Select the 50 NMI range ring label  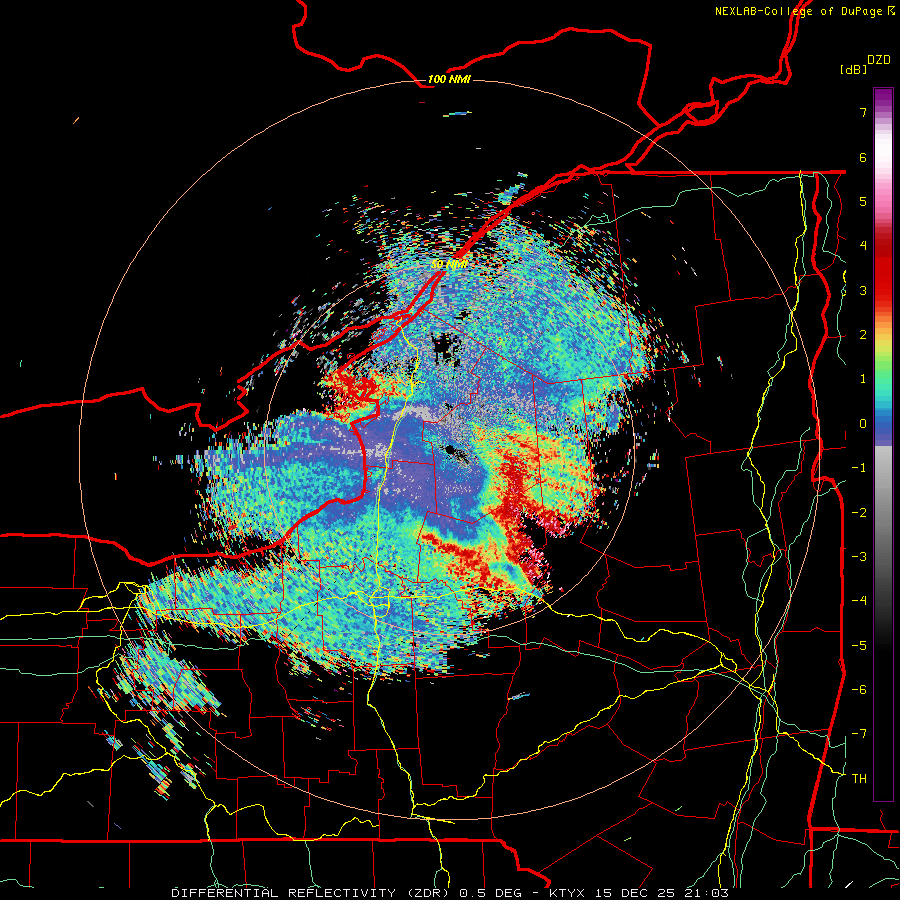point(449,265)
